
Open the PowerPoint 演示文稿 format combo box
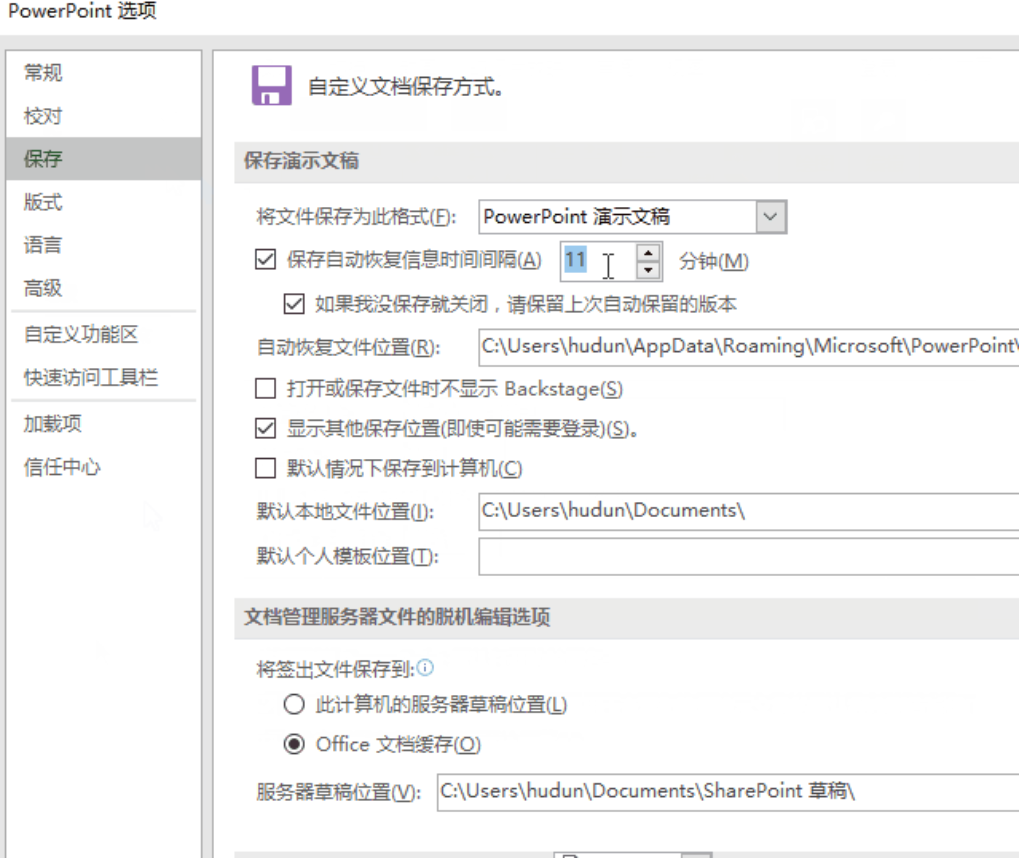632,216
